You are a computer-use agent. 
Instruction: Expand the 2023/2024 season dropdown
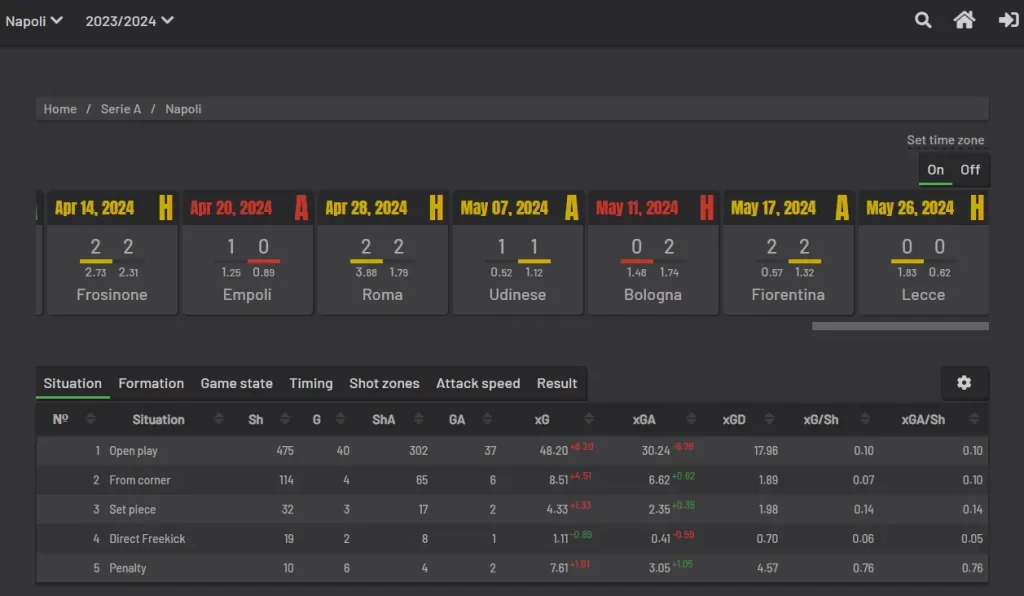(x=129, y=21)
